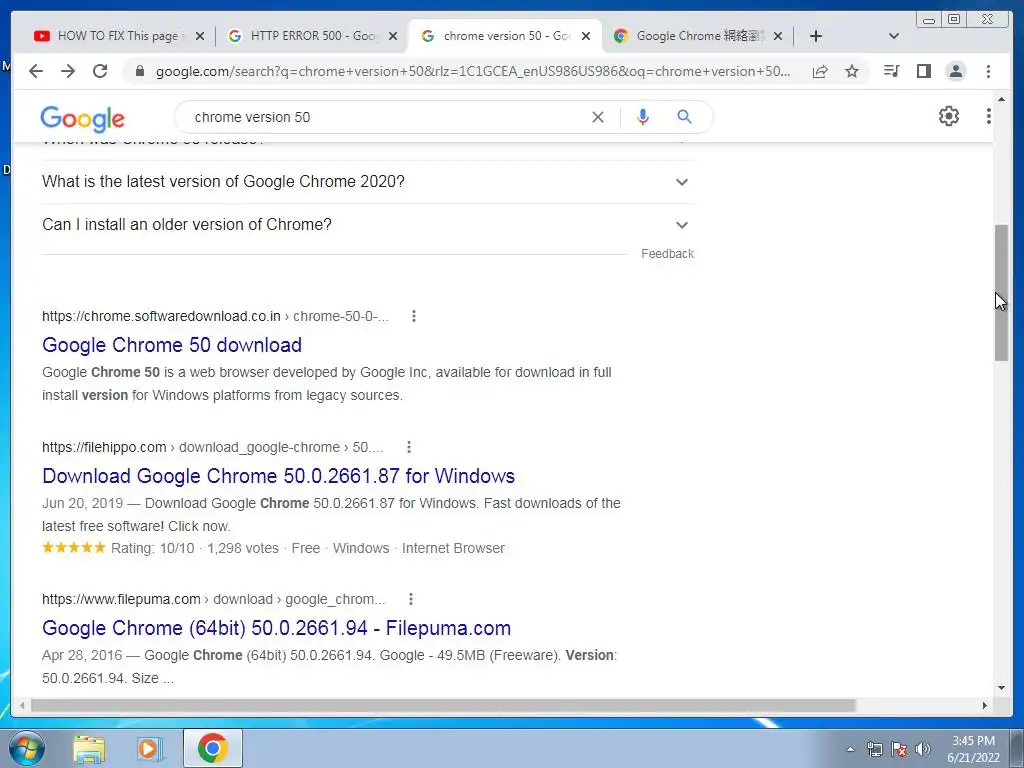Close the HOW TO FIX This page tab
Viewport: 1024px width, 768px height.
pos(200,36)
